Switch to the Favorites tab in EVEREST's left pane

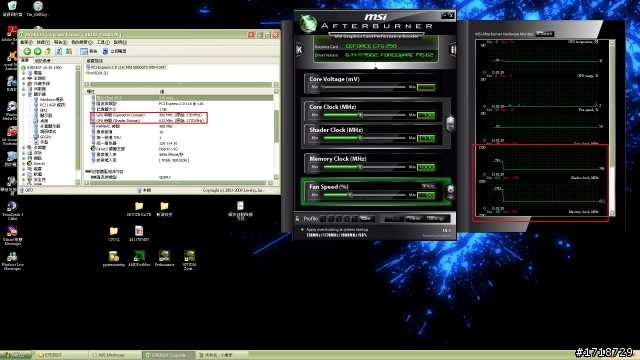click(42, 60)
